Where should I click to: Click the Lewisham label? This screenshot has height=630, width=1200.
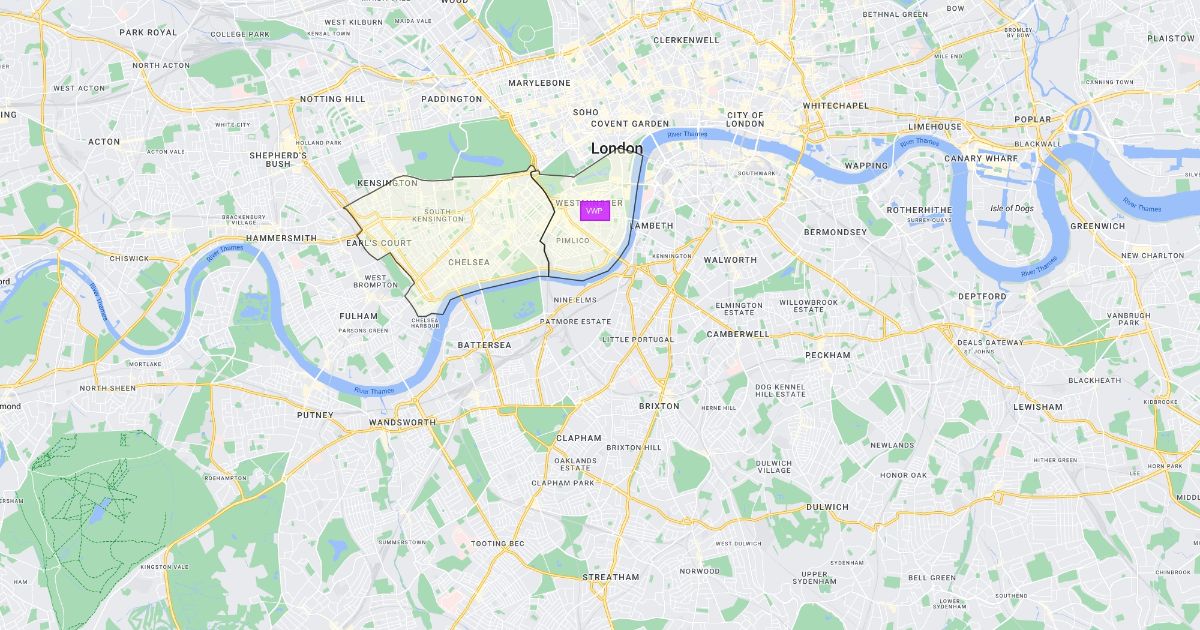(x=1038, y=407)
